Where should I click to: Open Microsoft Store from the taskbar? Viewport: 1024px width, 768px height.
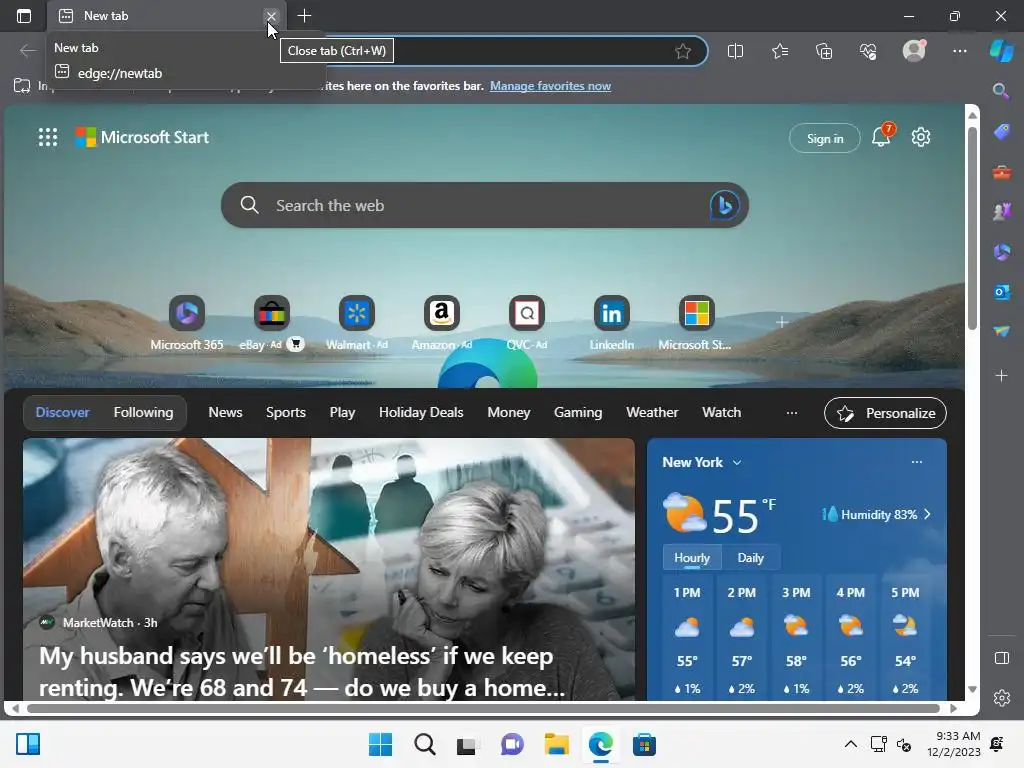coord(644,744)
